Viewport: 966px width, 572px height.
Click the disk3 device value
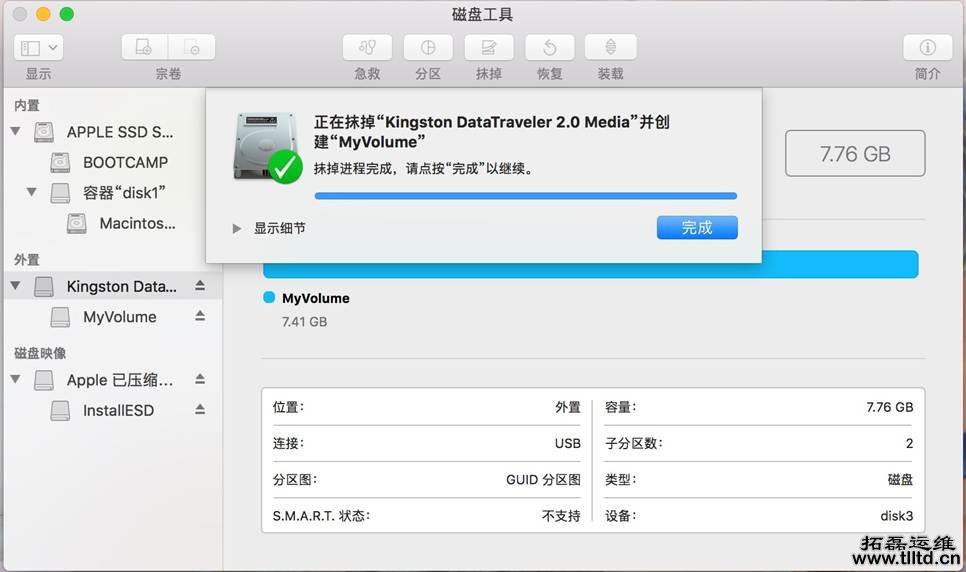click(x=897, y=516)
